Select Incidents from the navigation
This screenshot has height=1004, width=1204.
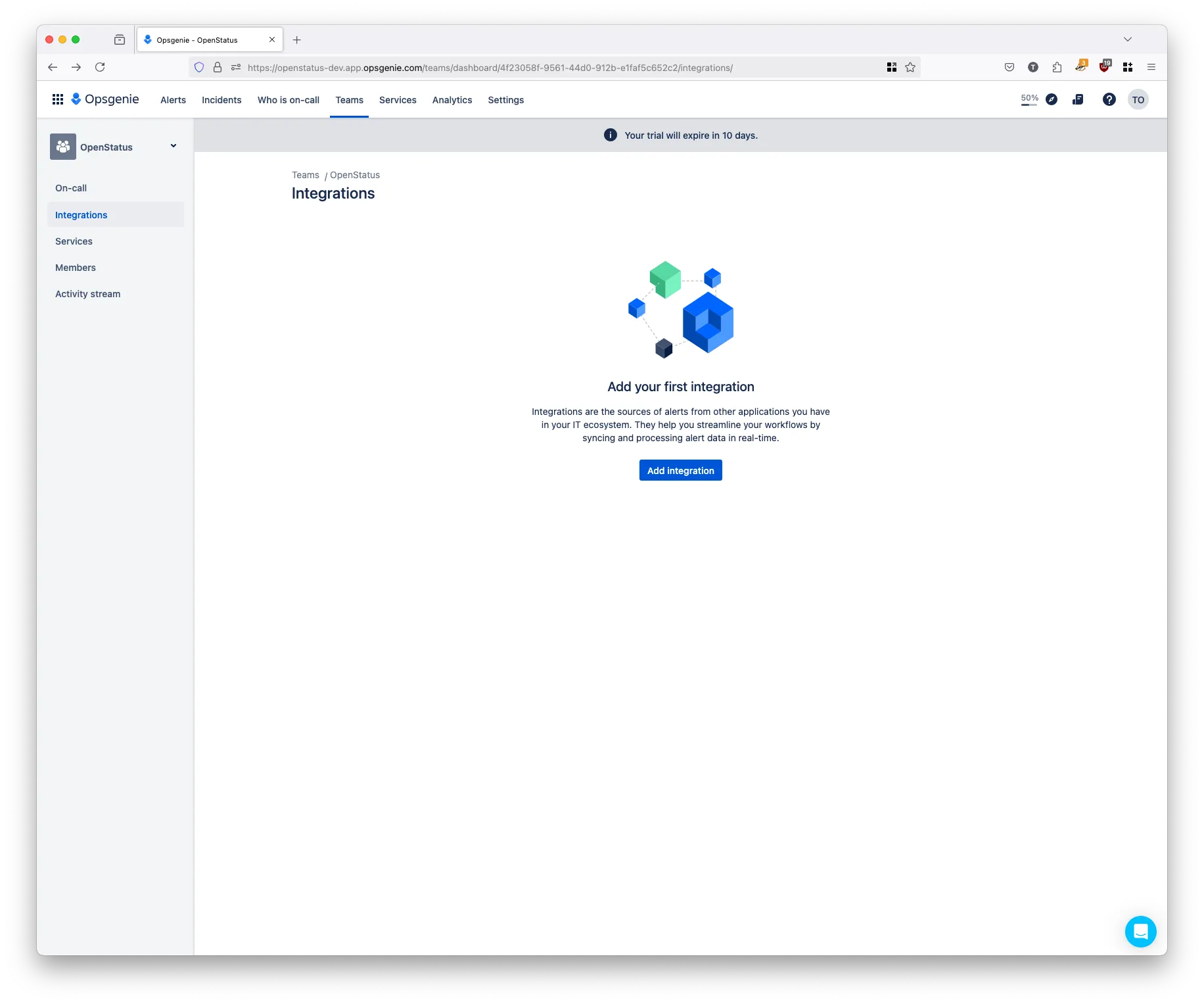pyautogui.click(x=221, y=100)
